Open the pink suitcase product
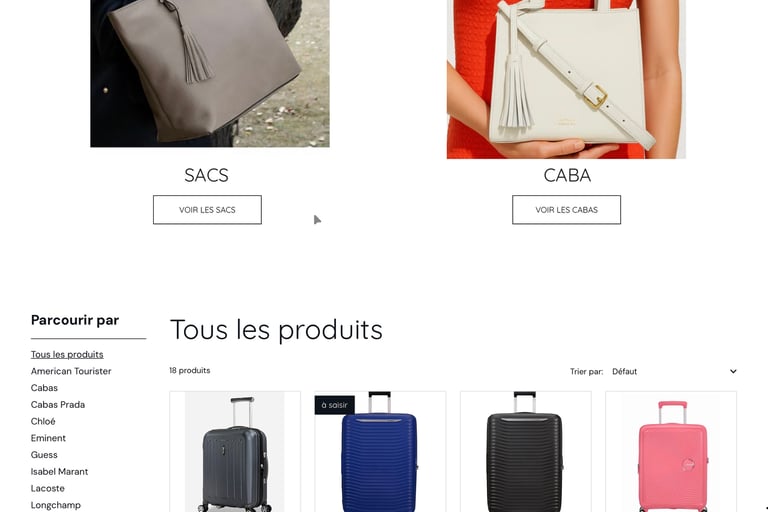Screen dimensions: 768x512 click(671, 452)
